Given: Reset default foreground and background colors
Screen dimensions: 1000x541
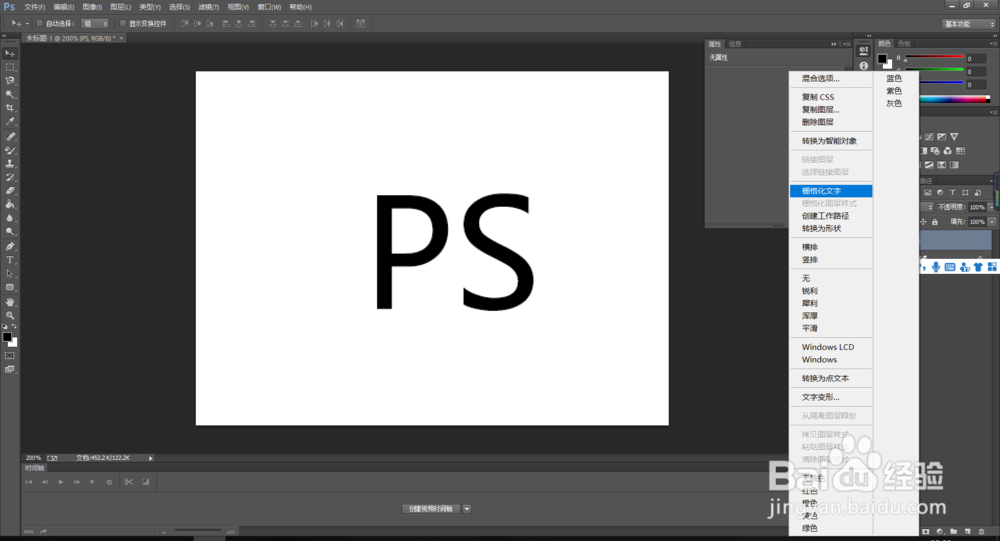Looking at the screenshot, I should tap(5, 326).
